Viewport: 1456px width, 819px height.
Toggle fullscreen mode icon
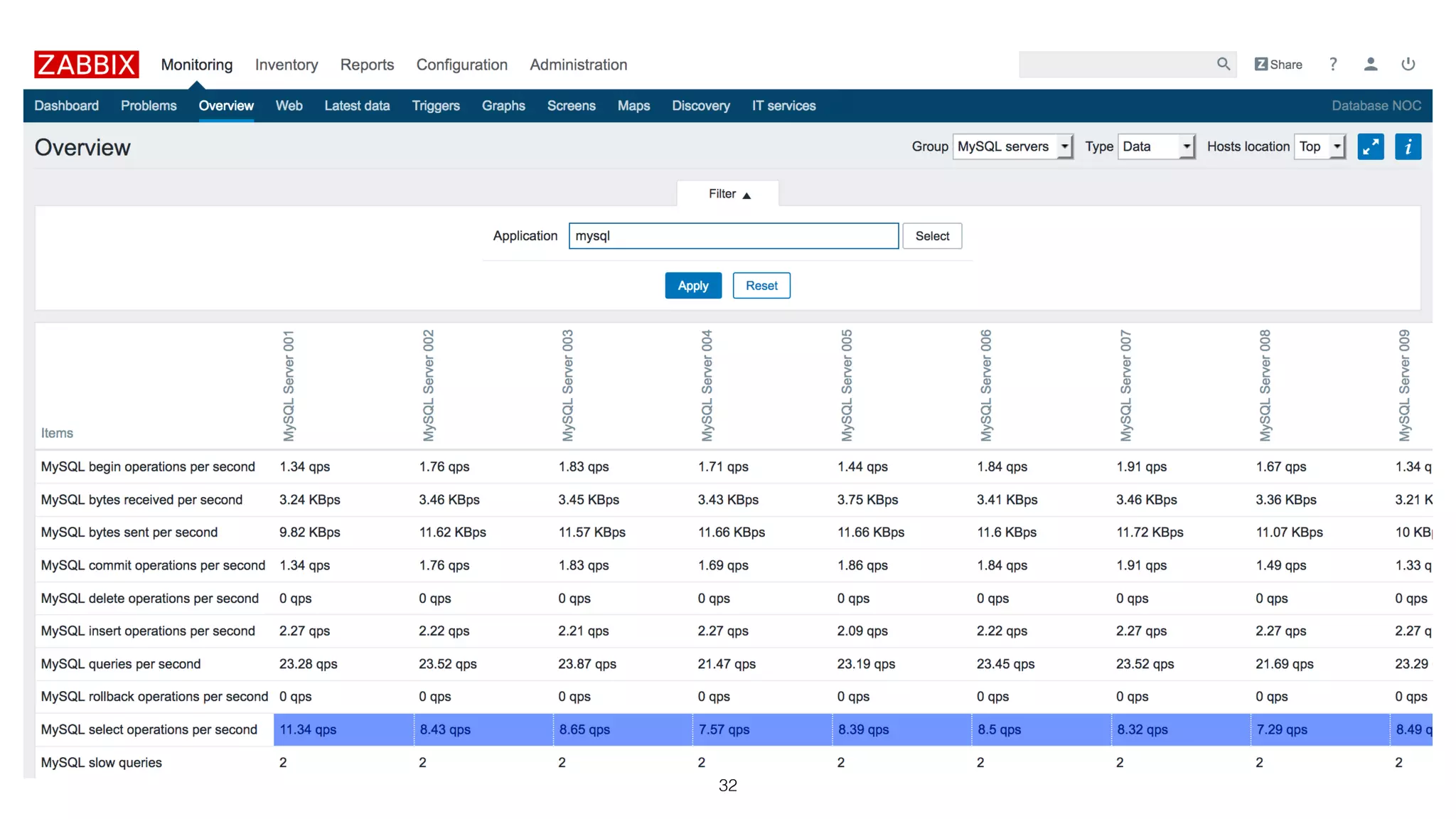click(x=1370, y=147)
